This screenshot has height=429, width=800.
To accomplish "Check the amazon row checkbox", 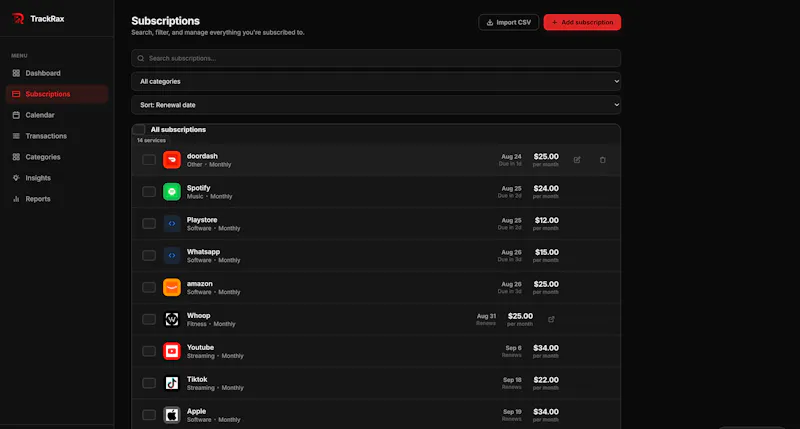I will pyautogui.click(x=149, y=287).
